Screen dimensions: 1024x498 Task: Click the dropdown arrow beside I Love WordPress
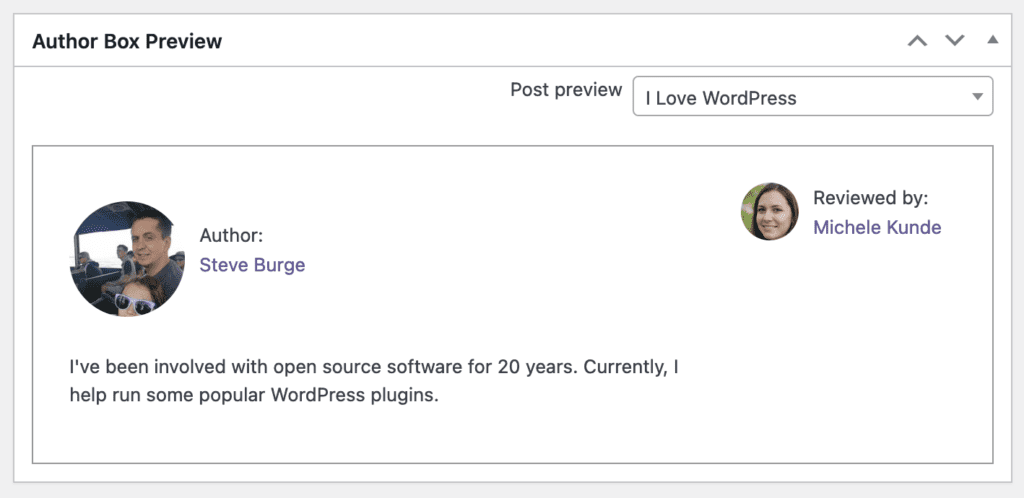pos(976,98)
